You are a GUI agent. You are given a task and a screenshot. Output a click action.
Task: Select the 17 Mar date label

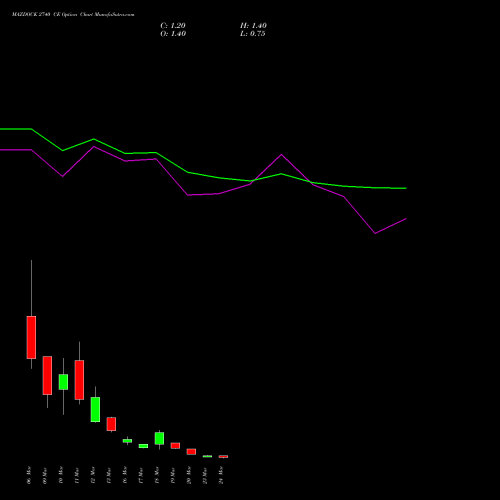(x=141, y=475)
